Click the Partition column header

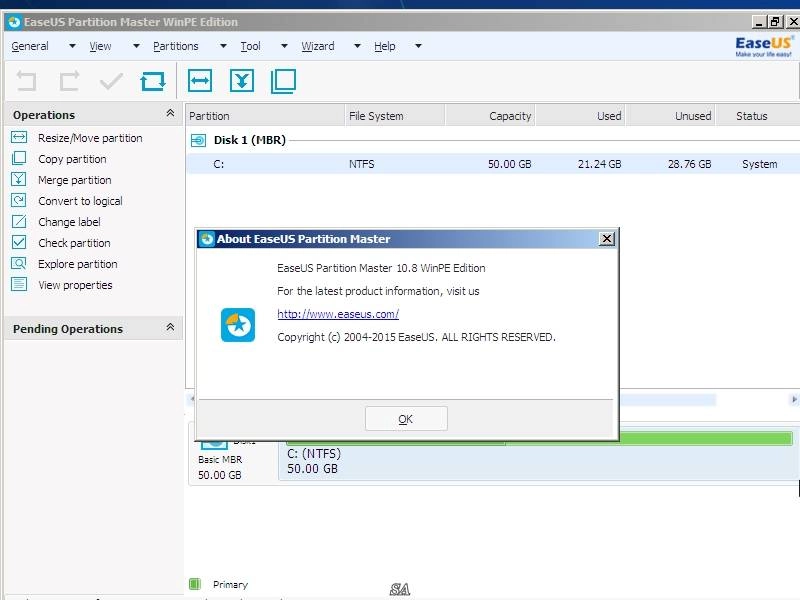265,116
